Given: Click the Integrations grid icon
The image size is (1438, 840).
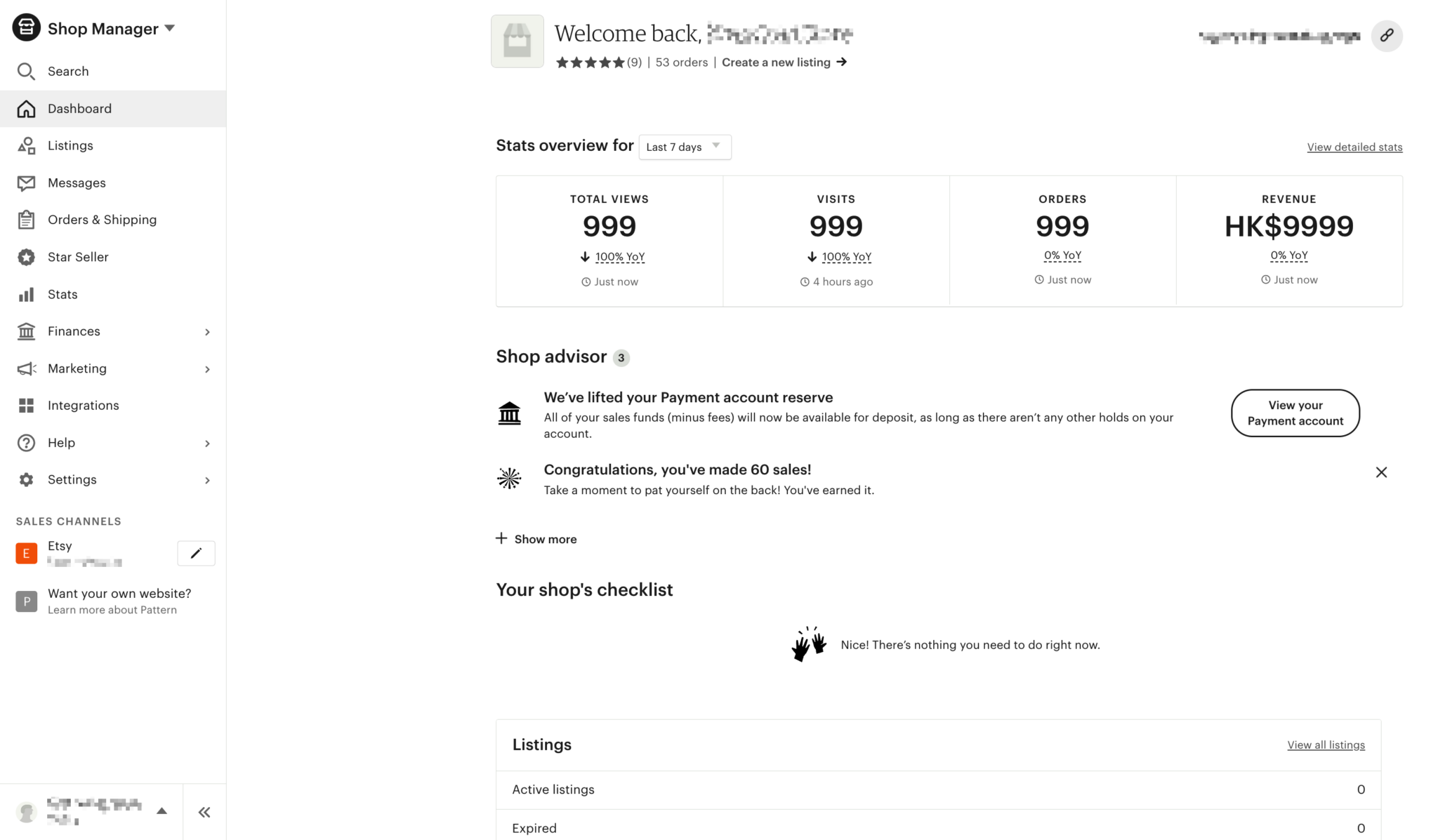Looking at the screenshot, I should pyautogui.click(x=26, y=405).
